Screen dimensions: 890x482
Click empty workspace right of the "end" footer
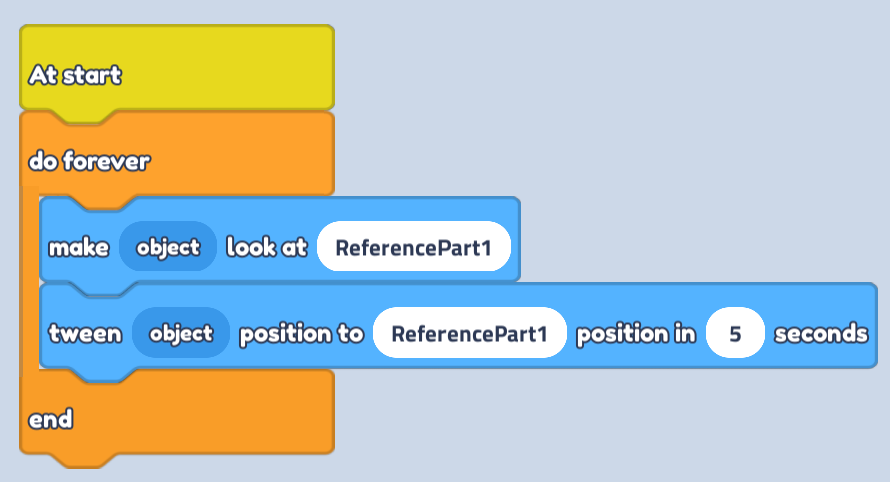click(x=600, y=420)
